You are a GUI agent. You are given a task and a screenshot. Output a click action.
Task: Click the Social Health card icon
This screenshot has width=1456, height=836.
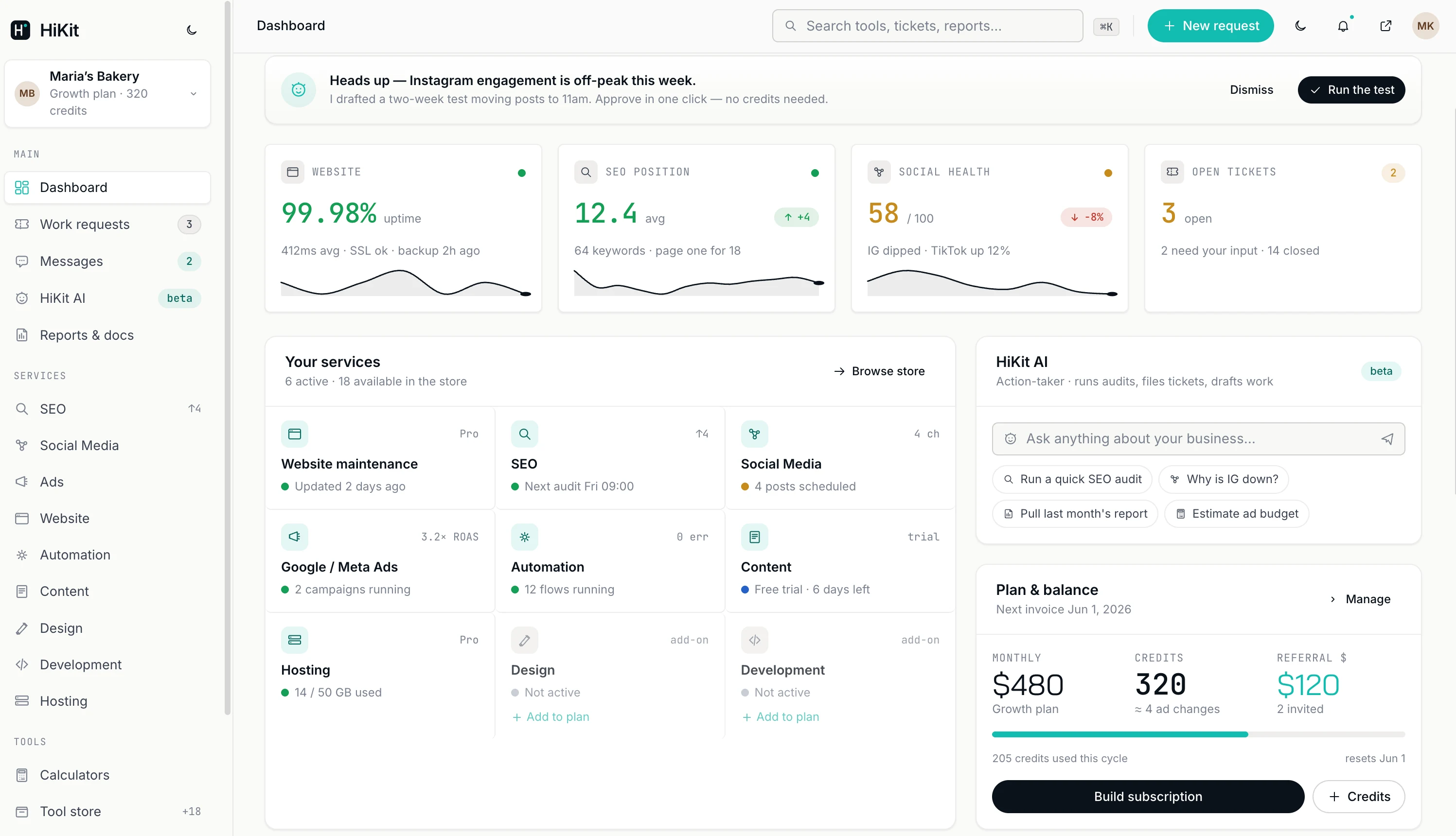[x=879, y=172]
